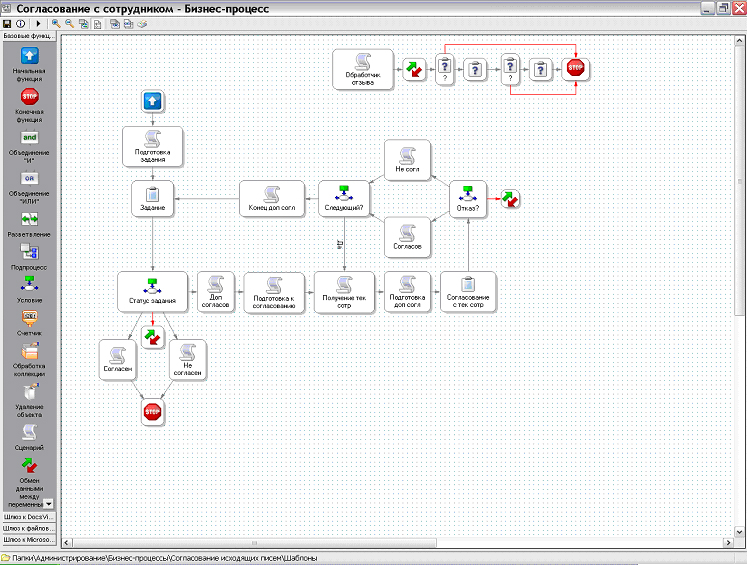Screen dimensions: 747x565
Task: Select the Удаление объекта palette icon
Action: 29,391
